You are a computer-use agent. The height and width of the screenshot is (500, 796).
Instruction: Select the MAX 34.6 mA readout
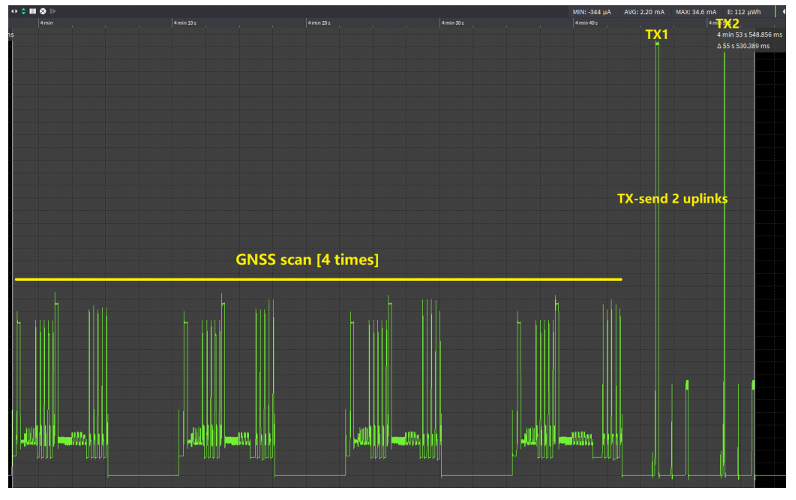coord(696,12)
